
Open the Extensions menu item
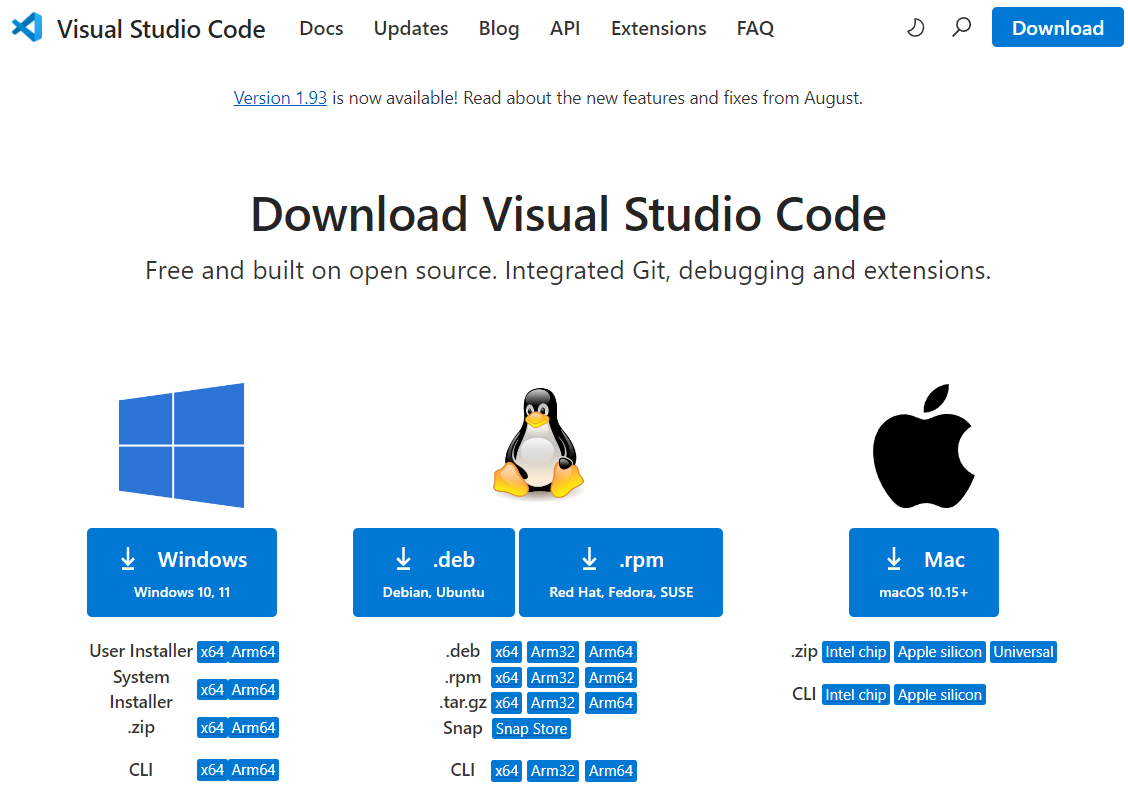pyautogui.click(x=658, y=28)
